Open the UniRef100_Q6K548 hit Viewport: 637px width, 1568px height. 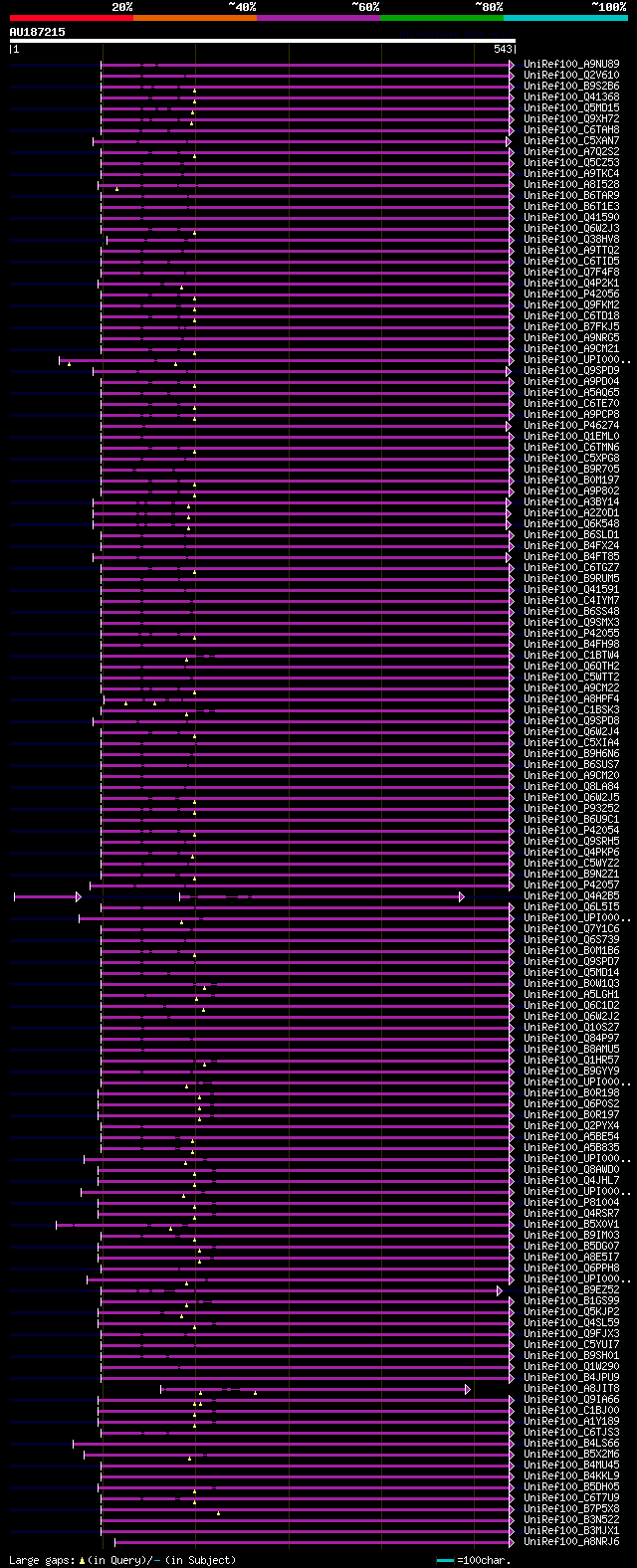(571, 524)
